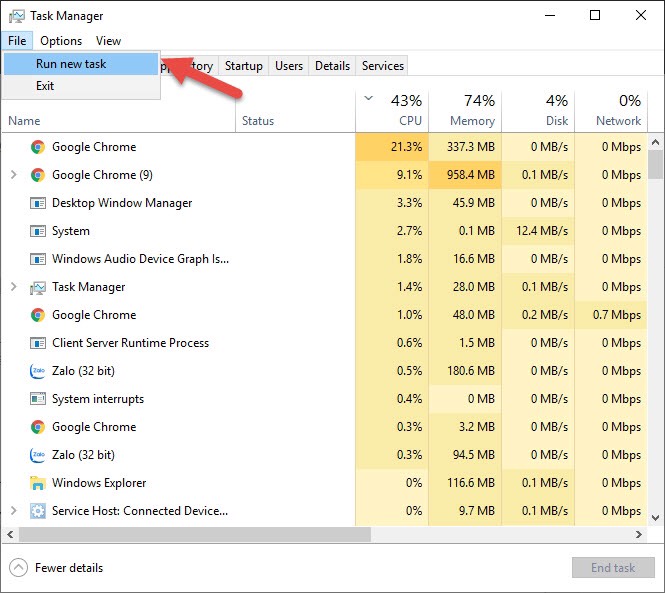Click the Windows Explorer folder icon
Viewport: 665px width, 593px height.
tap(38, 483)
